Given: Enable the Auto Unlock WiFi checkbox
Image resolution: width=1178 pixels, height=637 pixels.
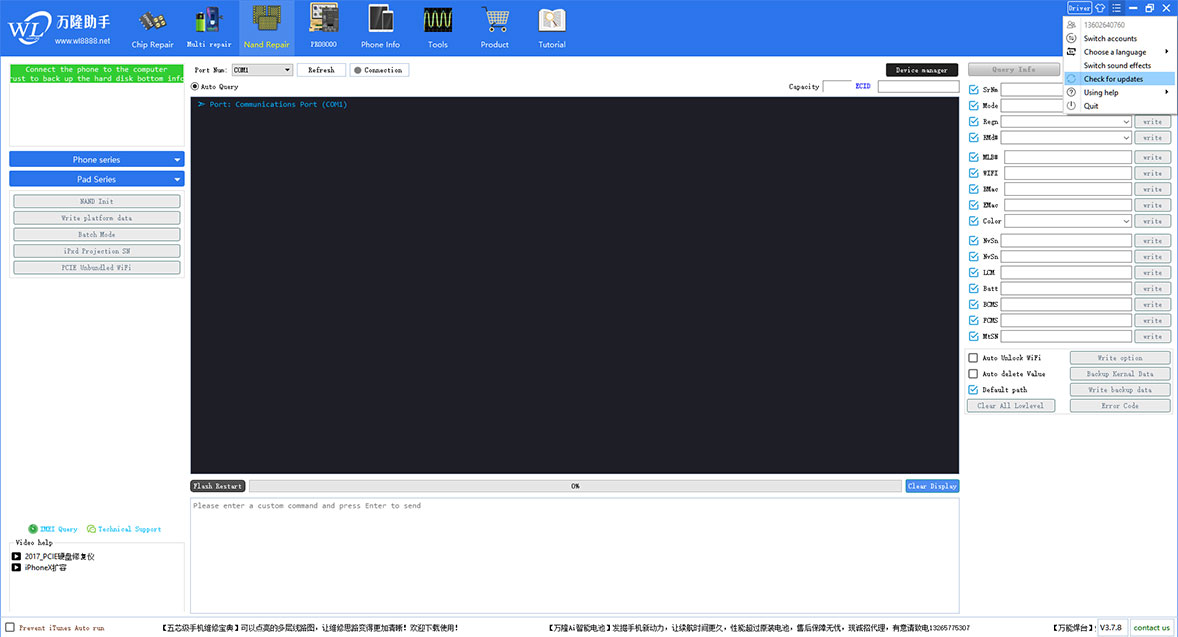Looking at the screenshot, I should click(x=974, y=358).
